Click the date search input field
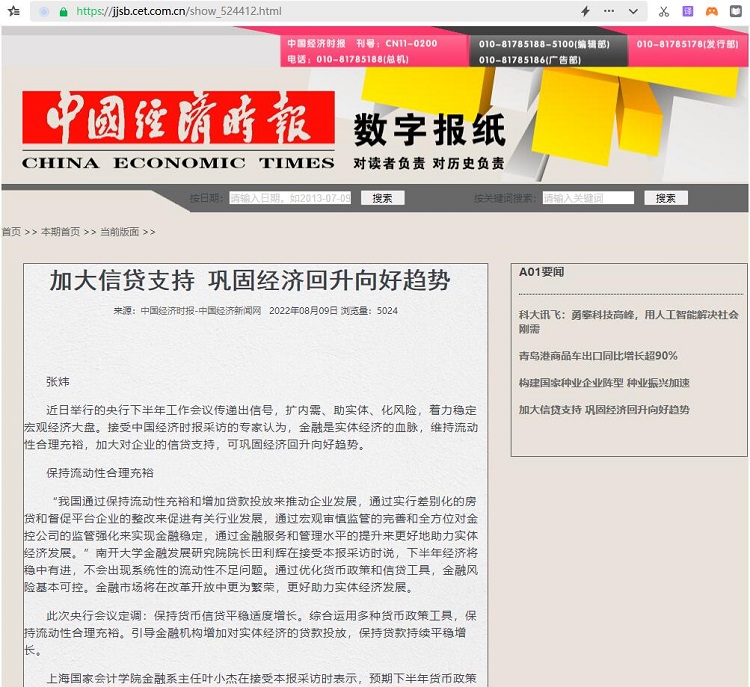The width and height of the screenshot is (750, 687). [290, 198]
